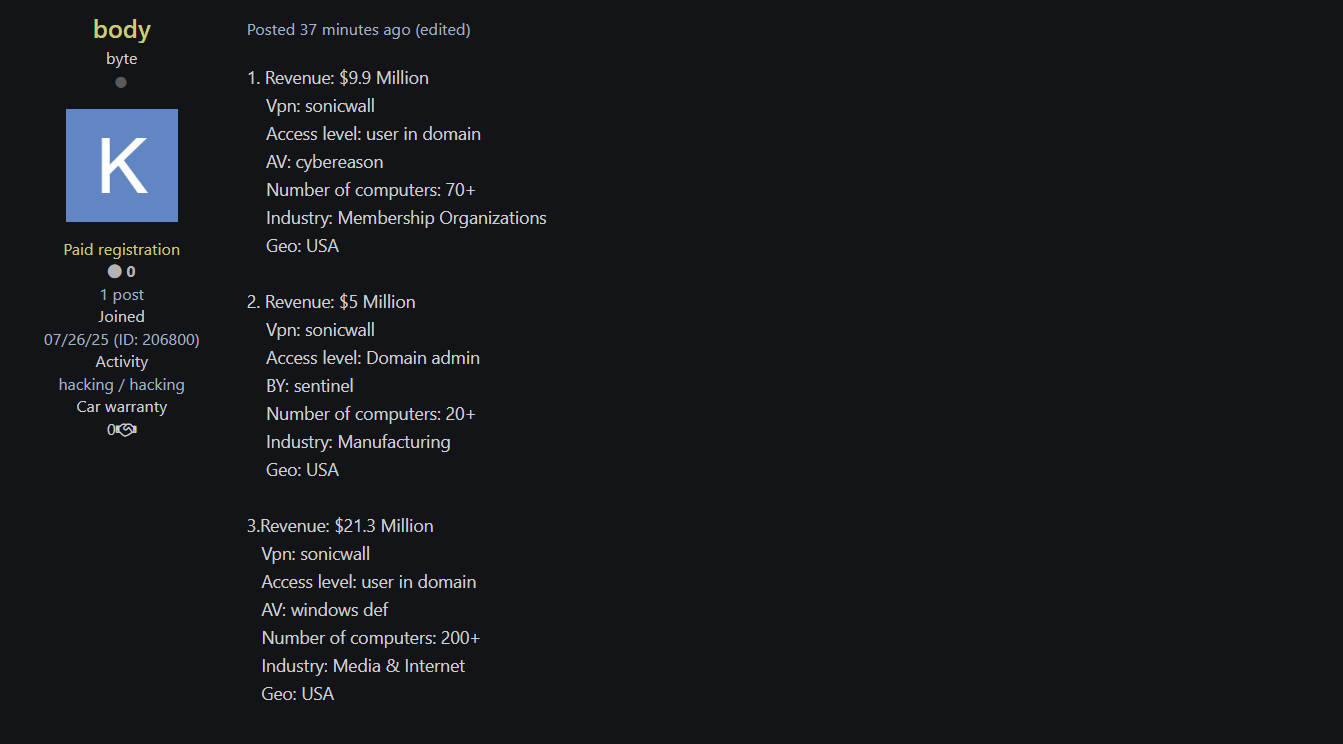Viewport: 1343px width, 744px height.
Task: Click the gray reputation circle icon
Action: [x=115, y=272]
